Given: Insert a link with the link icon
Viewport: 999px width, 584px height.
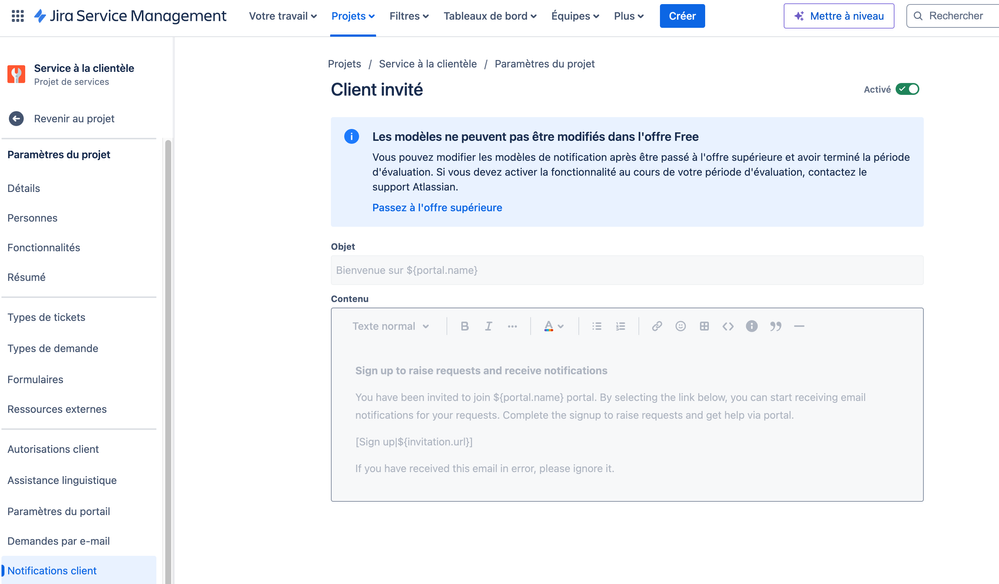Looking at the screenshot, I should (657, 326).
